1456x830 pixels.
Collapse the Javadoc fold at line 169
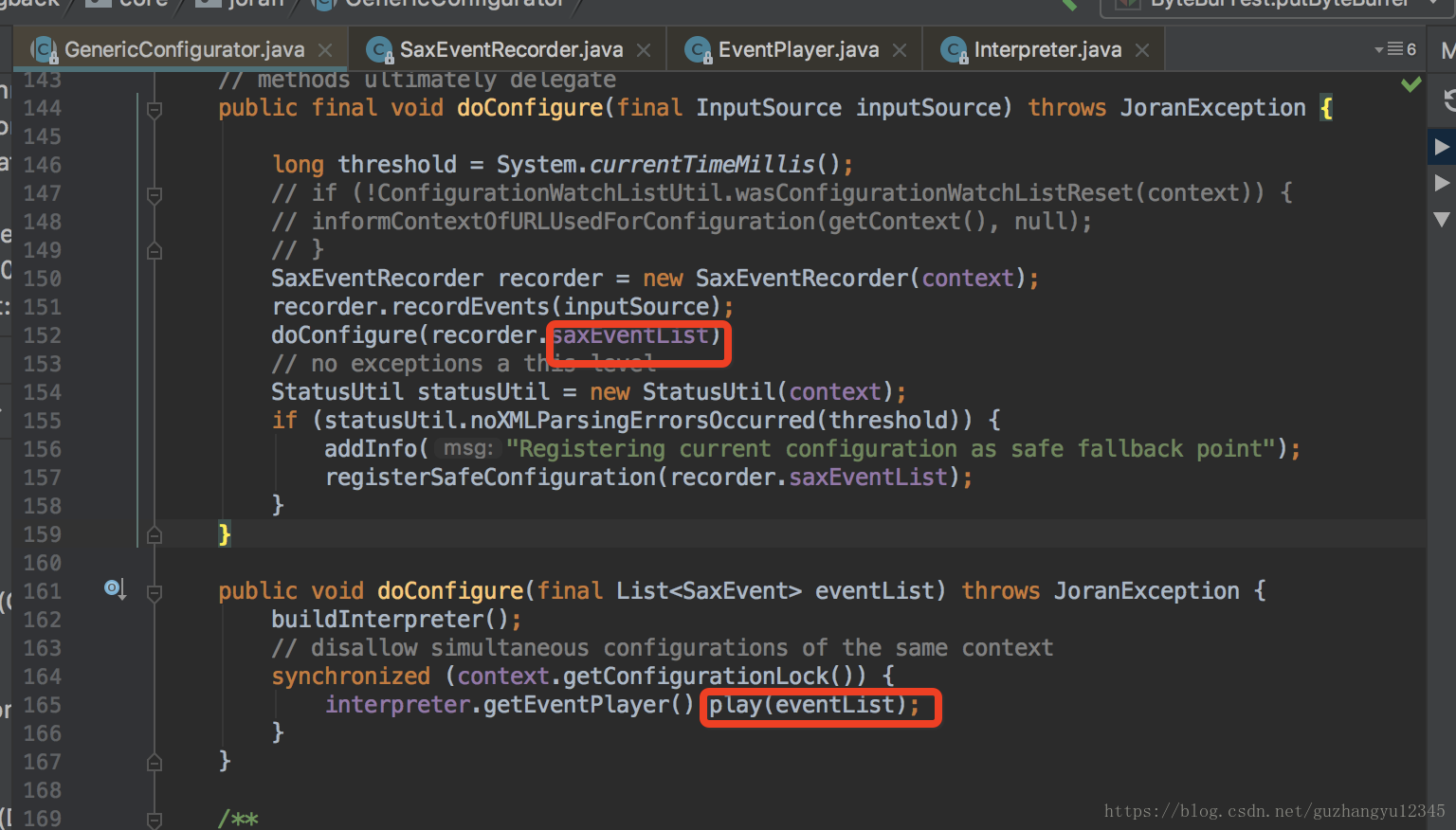coord(155,820)
